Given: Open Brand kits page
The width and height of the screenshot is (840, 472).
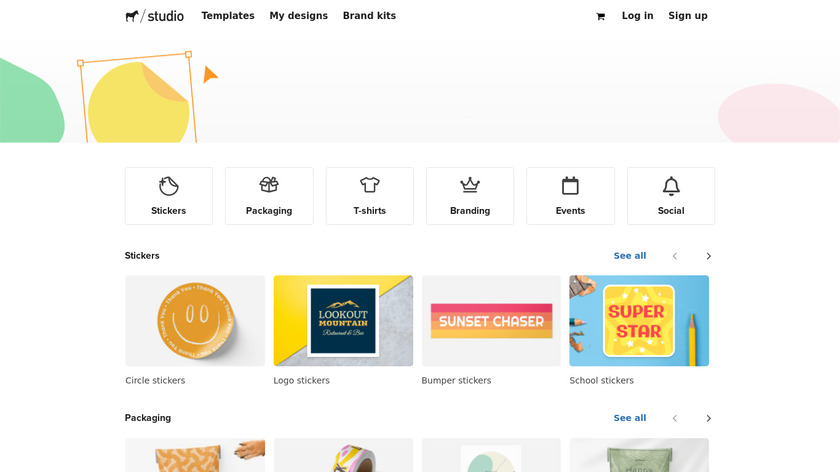Looking at the screenshot, I should click(369, 16).
